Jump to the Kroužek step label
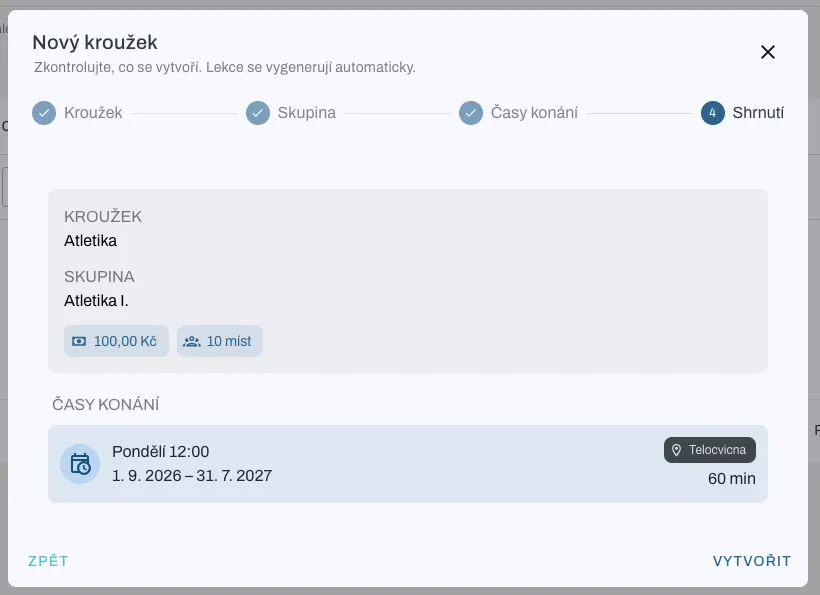Image resolution: width=820 pixels, height=595 pixels. (x=93, y=112)
